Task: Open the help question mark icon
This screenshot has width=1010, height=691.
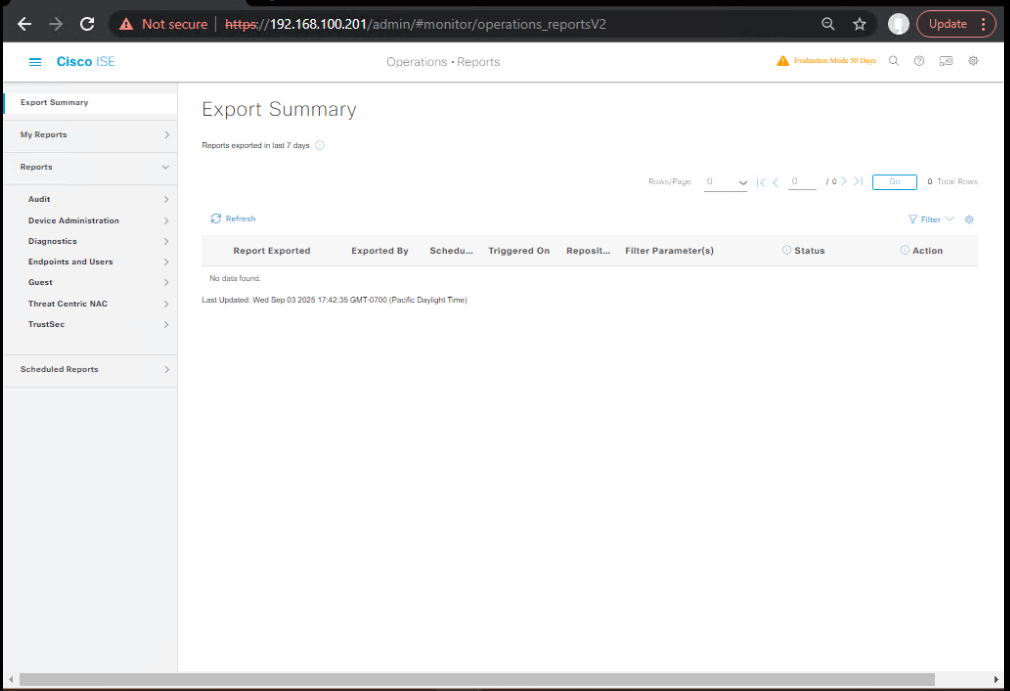Action: [x=919, y=61]
